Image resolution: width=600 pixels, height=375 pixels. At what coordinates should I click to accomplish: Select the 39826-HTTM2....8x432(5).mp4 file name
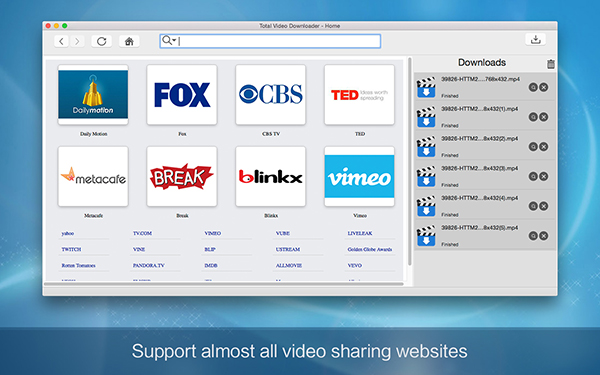(480, 228)
